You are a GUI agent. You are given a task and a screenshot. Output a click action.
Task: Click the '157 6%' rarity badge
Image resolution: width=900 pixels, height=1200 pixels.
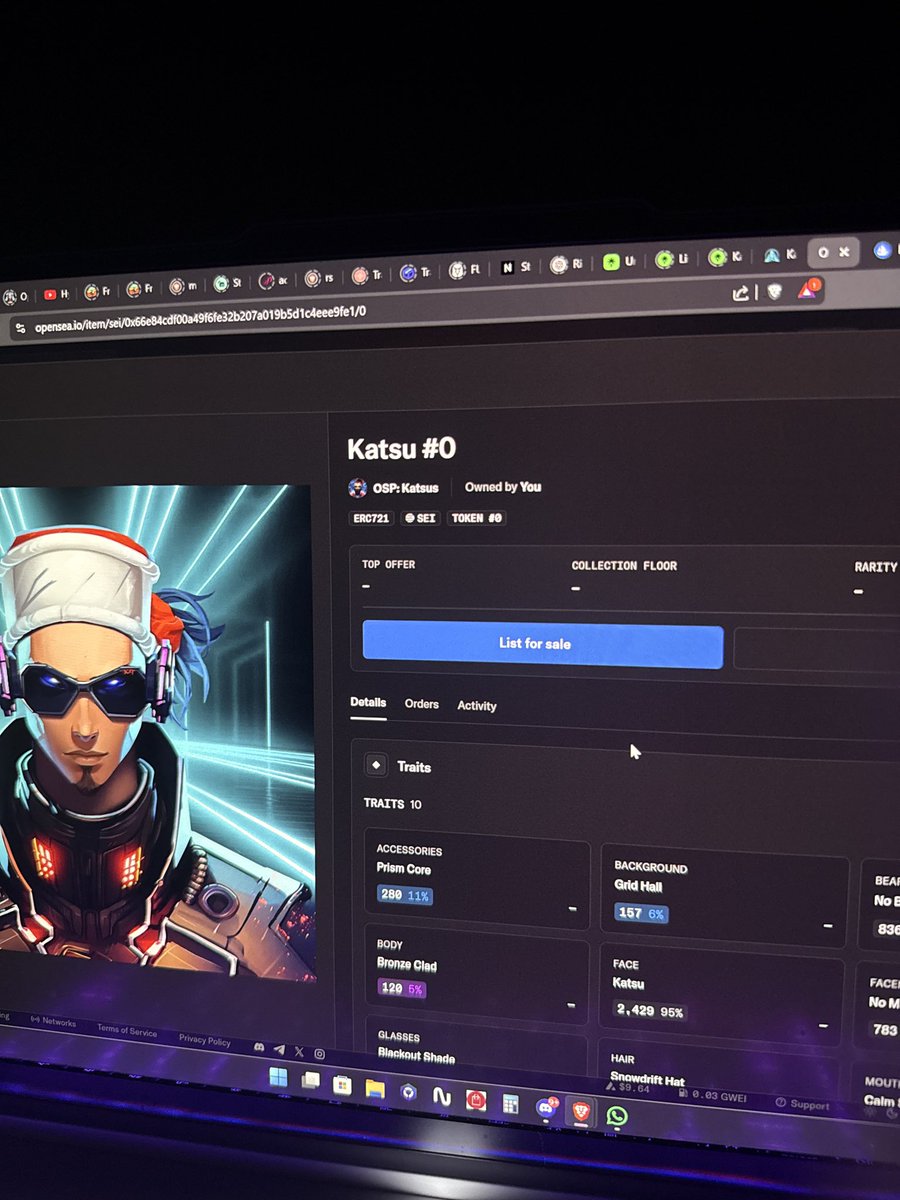(x=642, y=913)
